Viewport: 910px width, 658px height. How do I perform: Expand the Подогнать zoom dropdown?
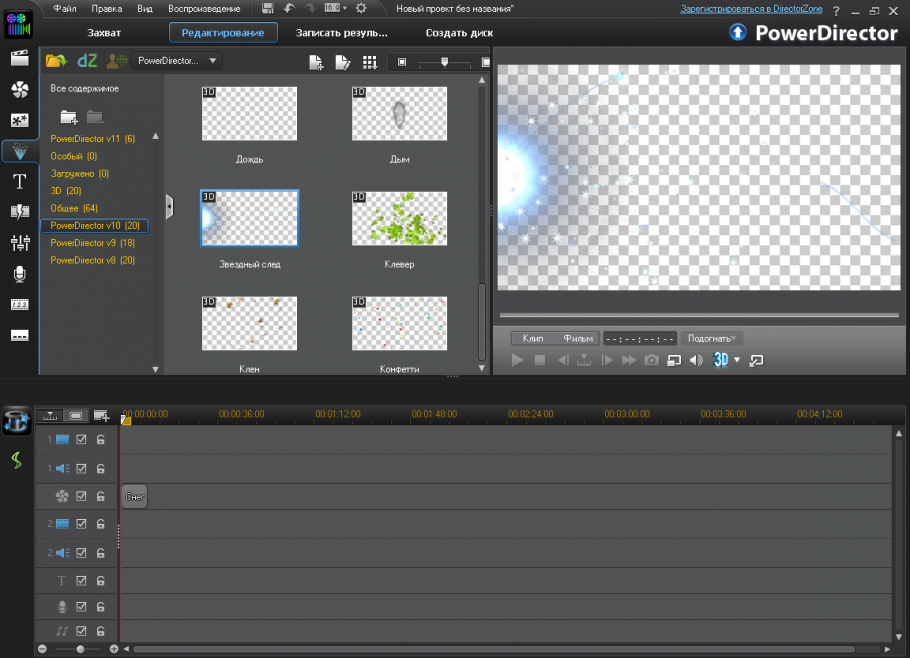point(712,338)
